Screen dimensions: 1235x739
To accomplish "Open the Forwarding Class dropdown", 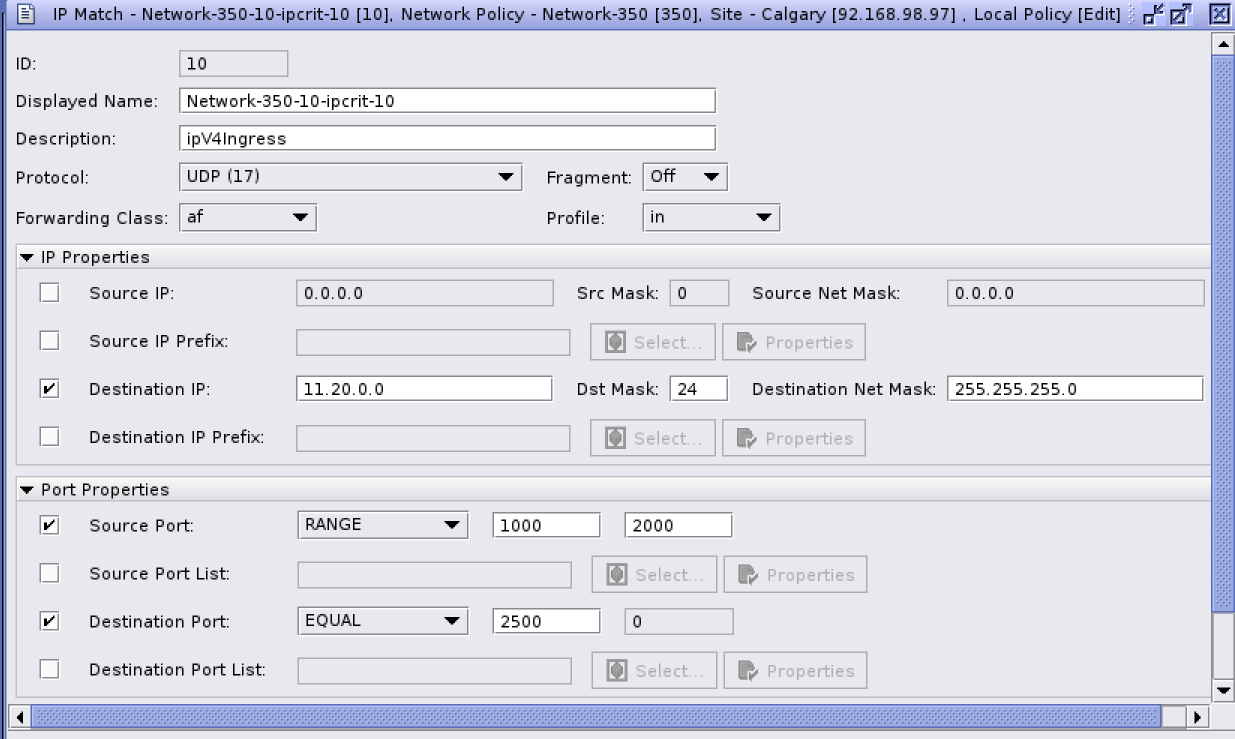I will point(248,217).
